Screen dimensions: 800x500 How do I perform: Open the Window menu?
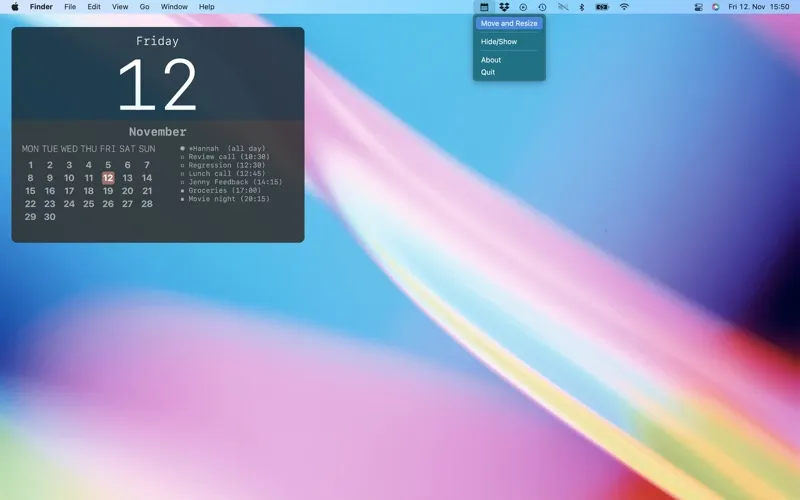[x=174, y=7]
